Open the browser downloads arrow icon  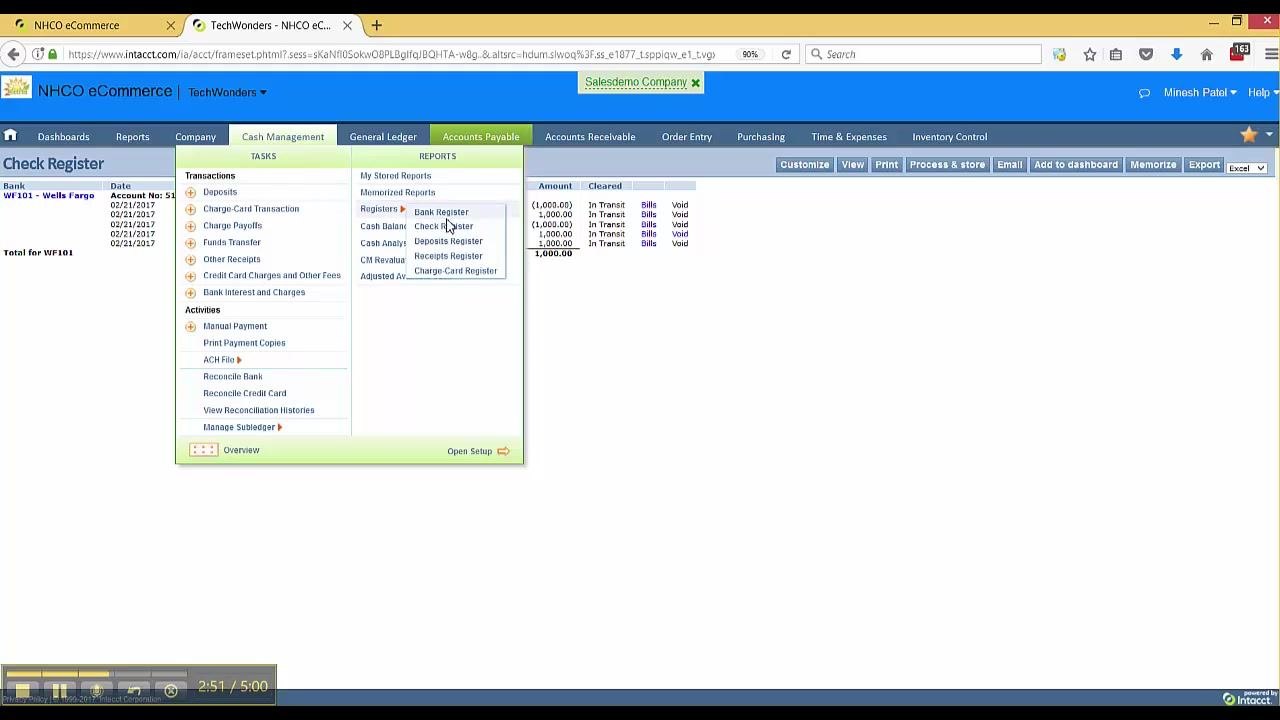[x=1176, y=54]
